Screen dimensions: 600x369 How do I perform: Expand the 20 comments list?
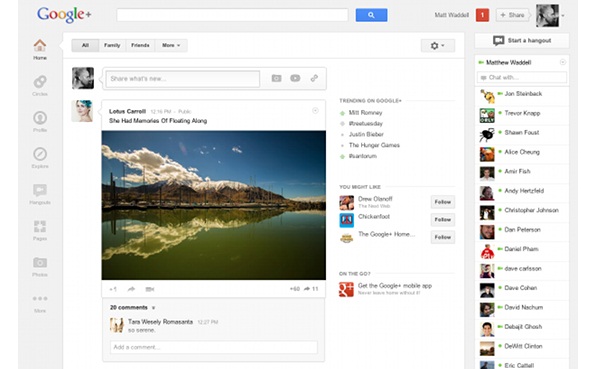click(132, 307)
